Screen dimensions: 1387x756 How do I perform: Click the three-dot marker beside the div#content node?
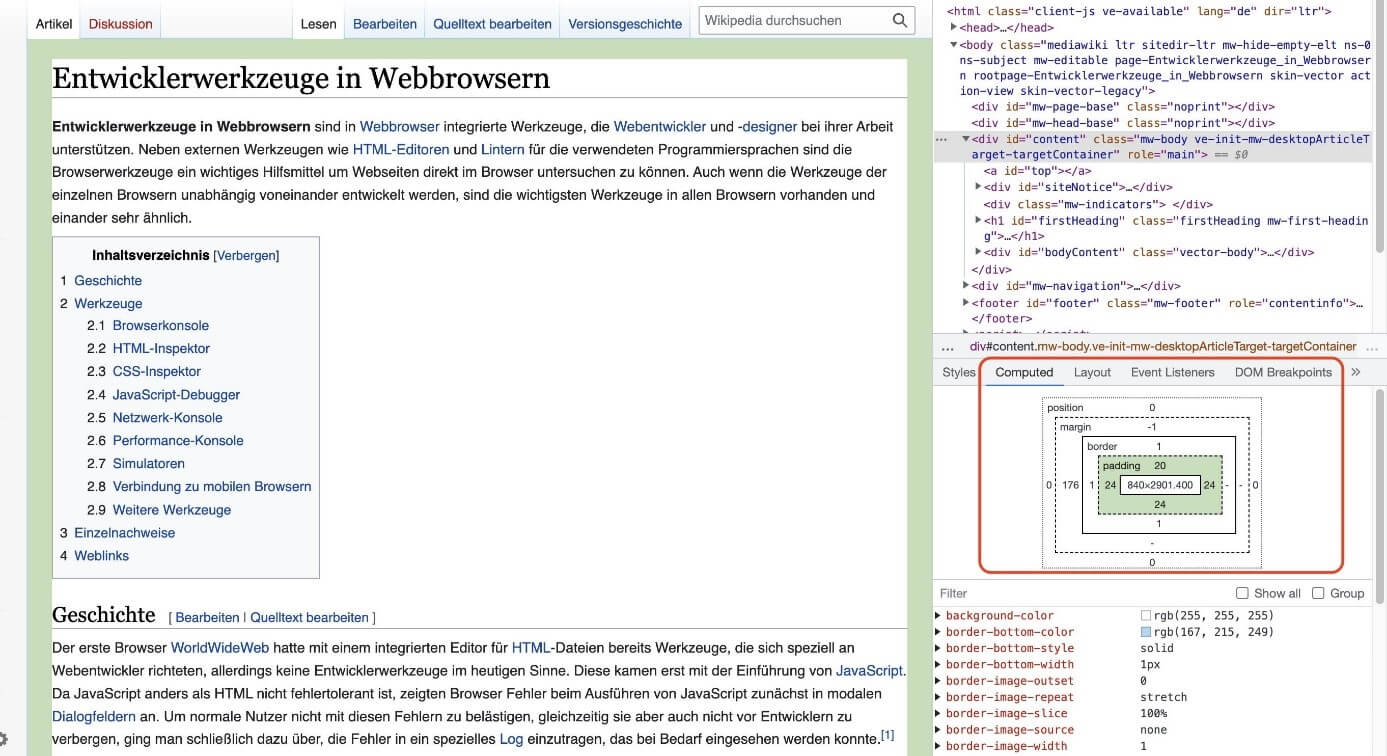941,139
